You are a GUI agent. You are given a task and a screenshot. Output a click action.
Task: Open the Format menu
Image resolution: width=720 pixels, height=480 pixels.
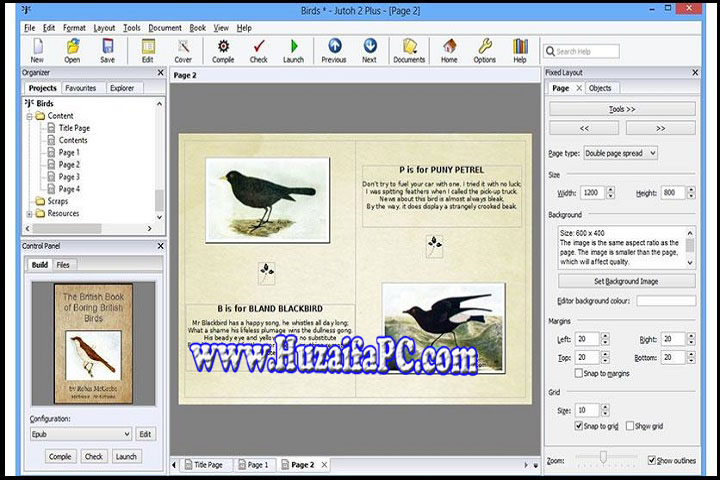click(74, 28)
